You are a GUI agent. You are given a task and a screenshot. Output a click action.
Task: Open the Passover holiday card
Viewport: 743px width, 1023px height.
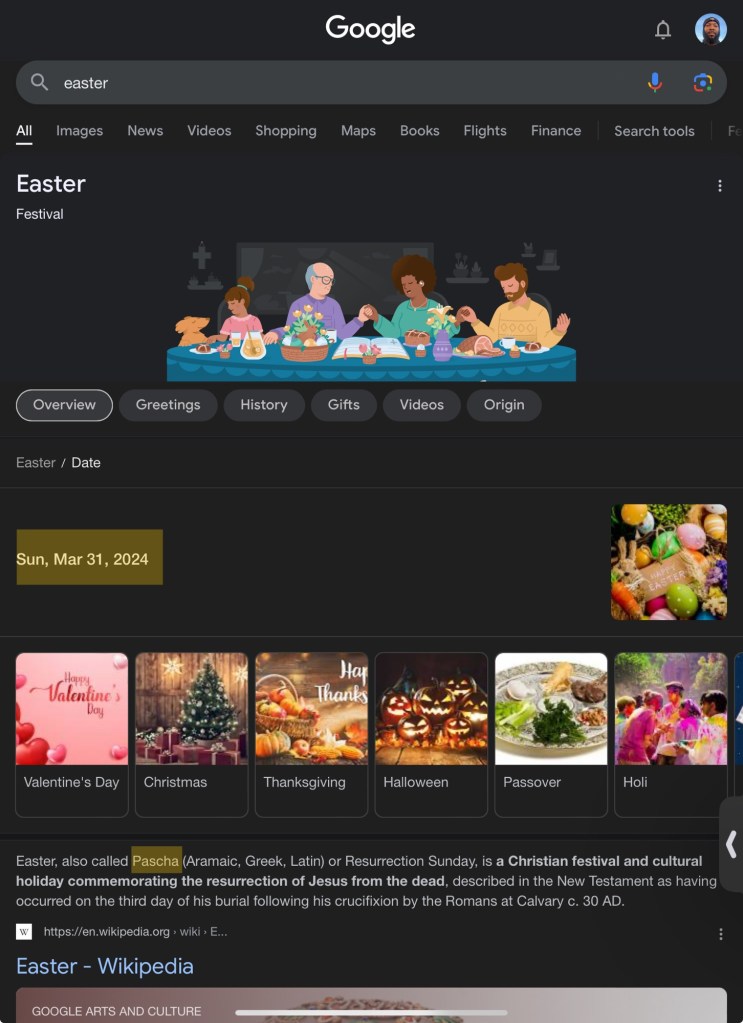click(551, 735)
